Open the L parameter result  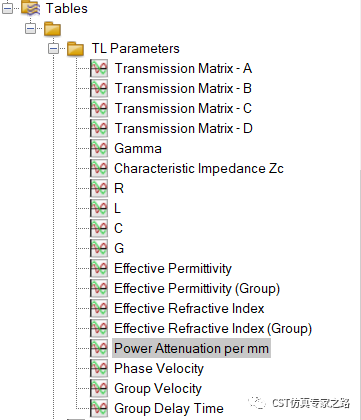pos(117,208)
